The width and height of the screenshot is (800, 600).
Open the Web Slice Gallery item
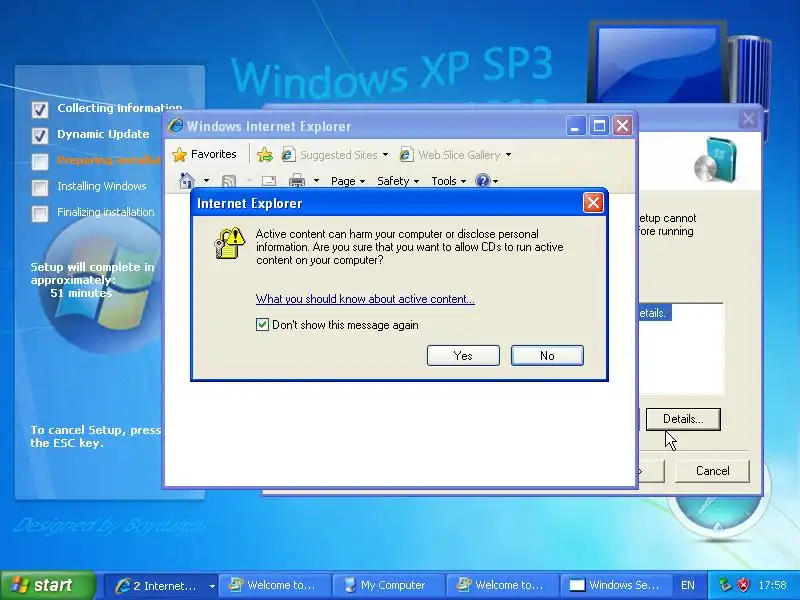coord(450,155)
